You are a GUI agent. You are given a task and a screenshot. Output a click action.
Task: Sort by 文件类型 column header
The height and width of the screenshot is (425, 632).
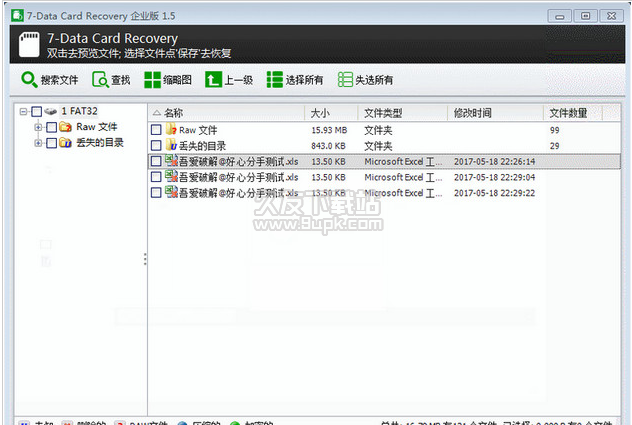[403, 113]
